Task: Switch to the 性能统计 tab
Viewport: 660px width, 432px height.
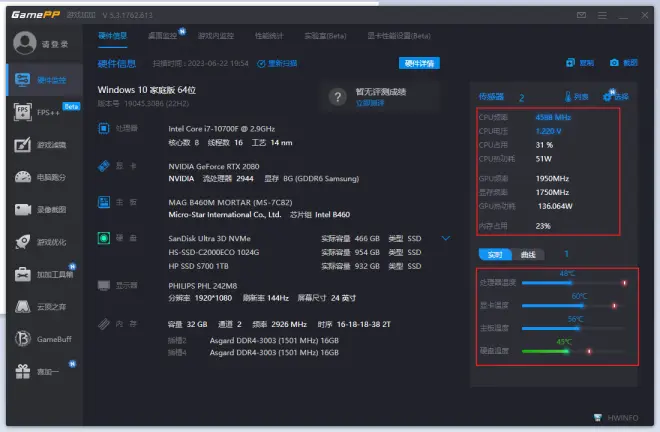Action: coord(269,36)
